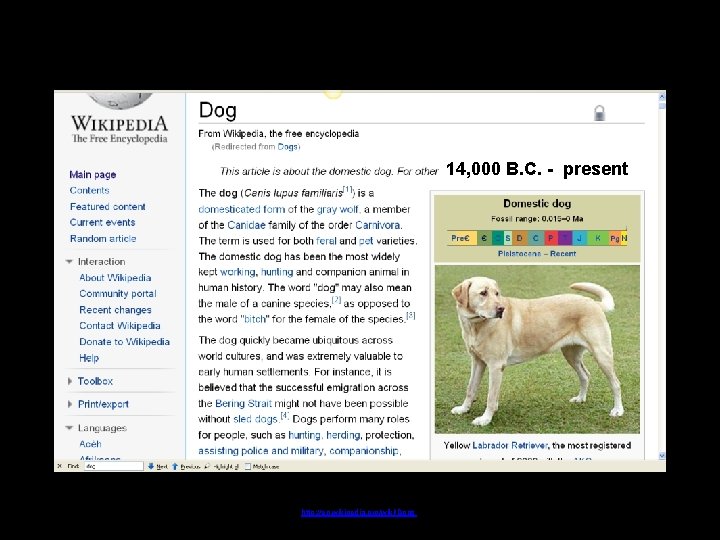Open Recent changes link
The width and height of the screenshot is (720, 540).
click(115, 310)
